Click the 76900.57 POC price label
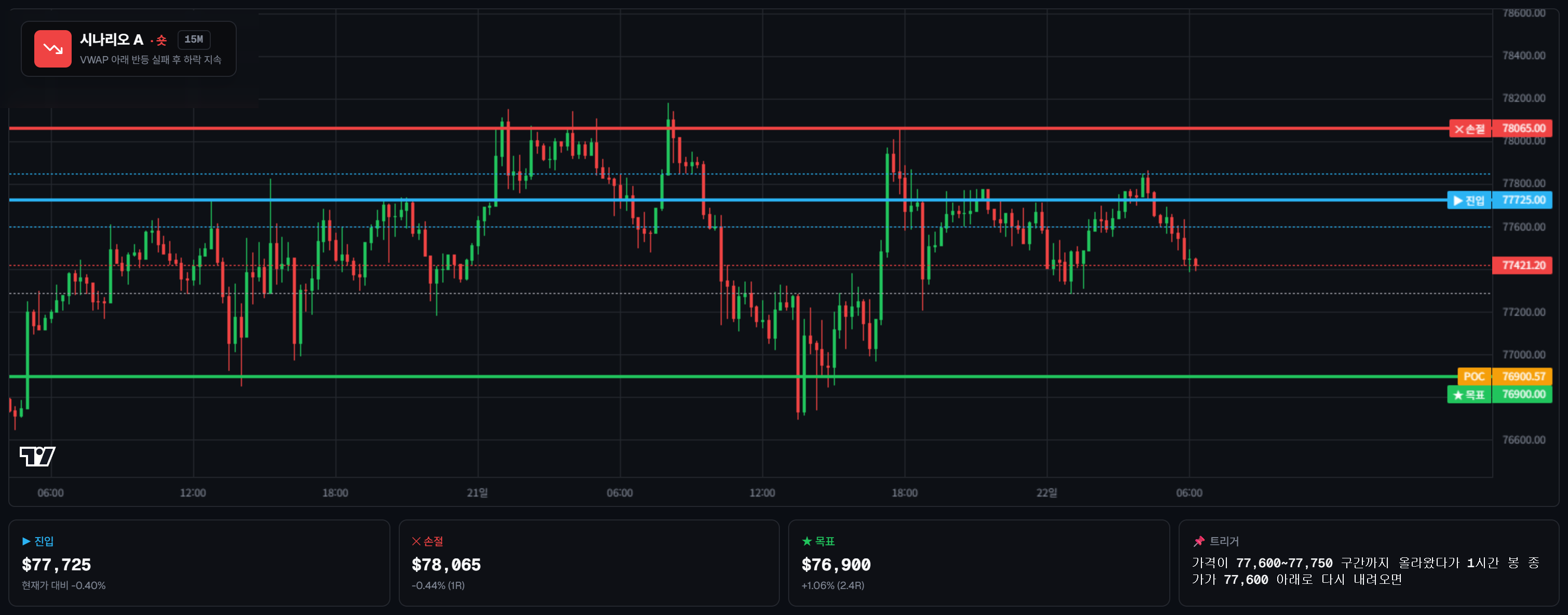1568x615 pixels. (x=1522, y=376)
